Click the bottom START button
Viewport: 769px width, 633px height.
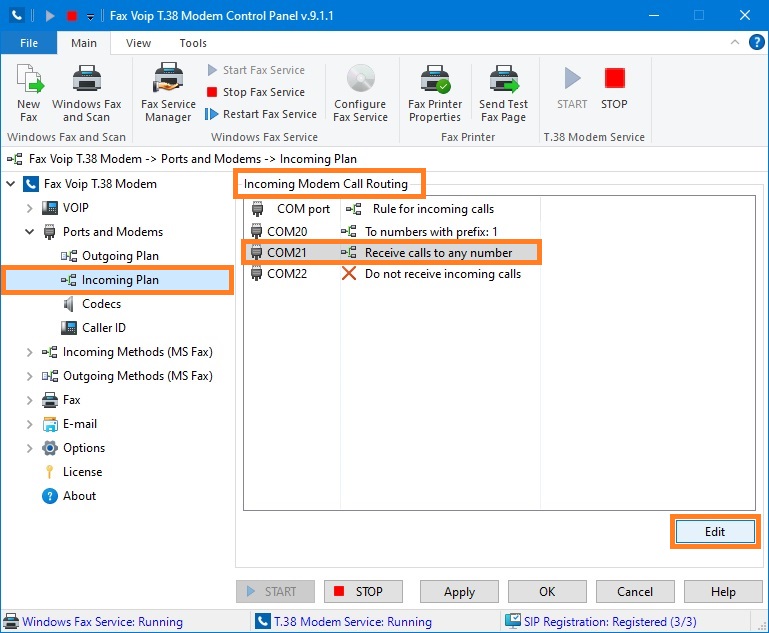coord(275,592)
